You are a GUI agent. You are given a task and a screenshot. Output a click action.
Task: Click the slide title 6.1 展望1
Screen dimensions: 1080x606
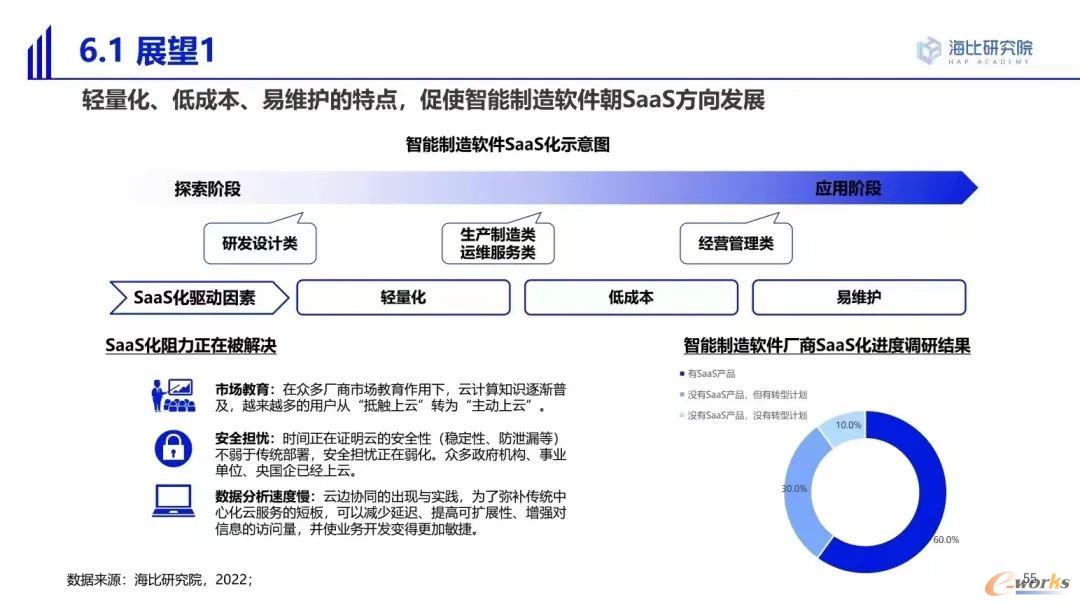click(147, 51)
